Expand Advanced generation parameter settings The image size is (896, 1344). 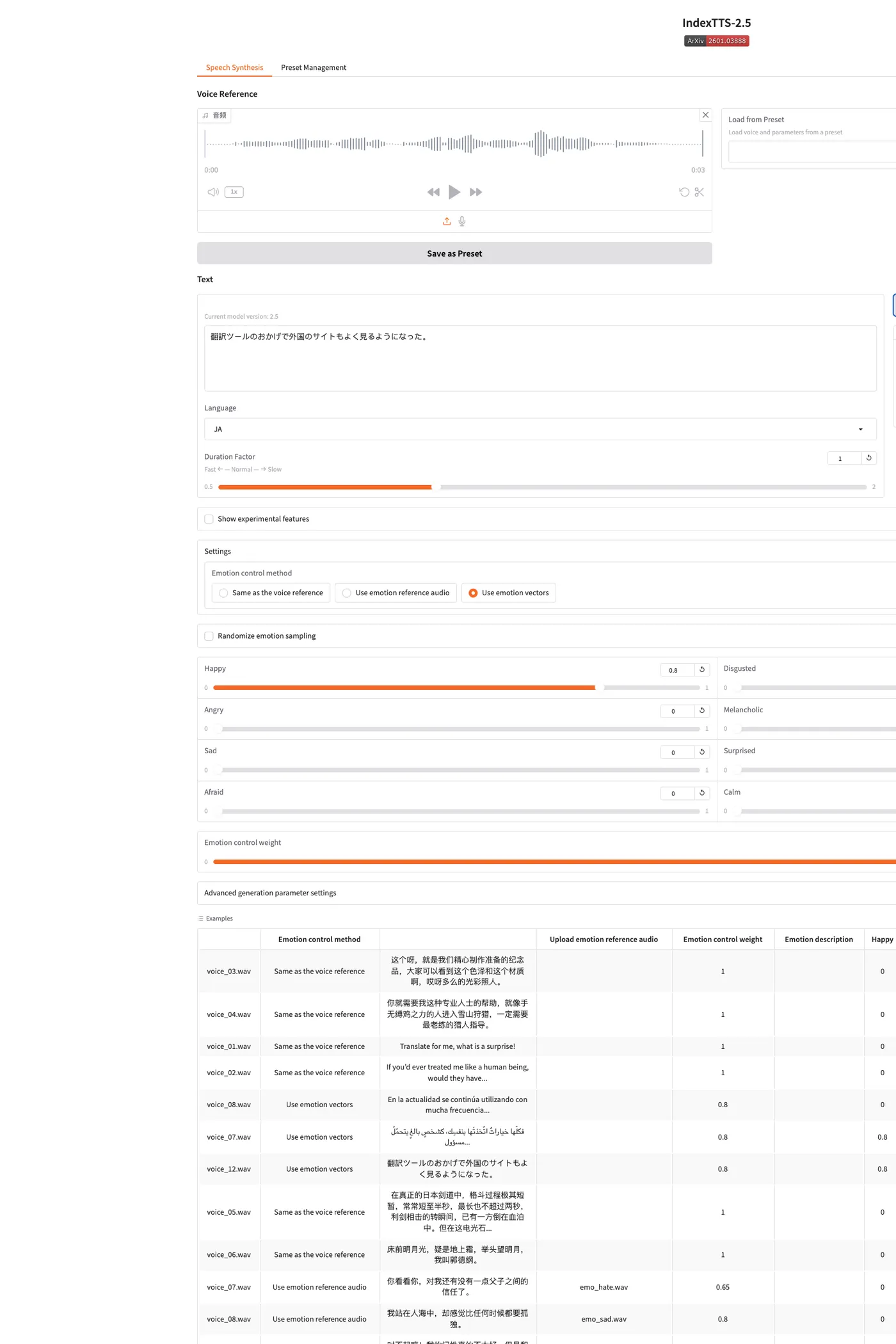coord(547,893)
